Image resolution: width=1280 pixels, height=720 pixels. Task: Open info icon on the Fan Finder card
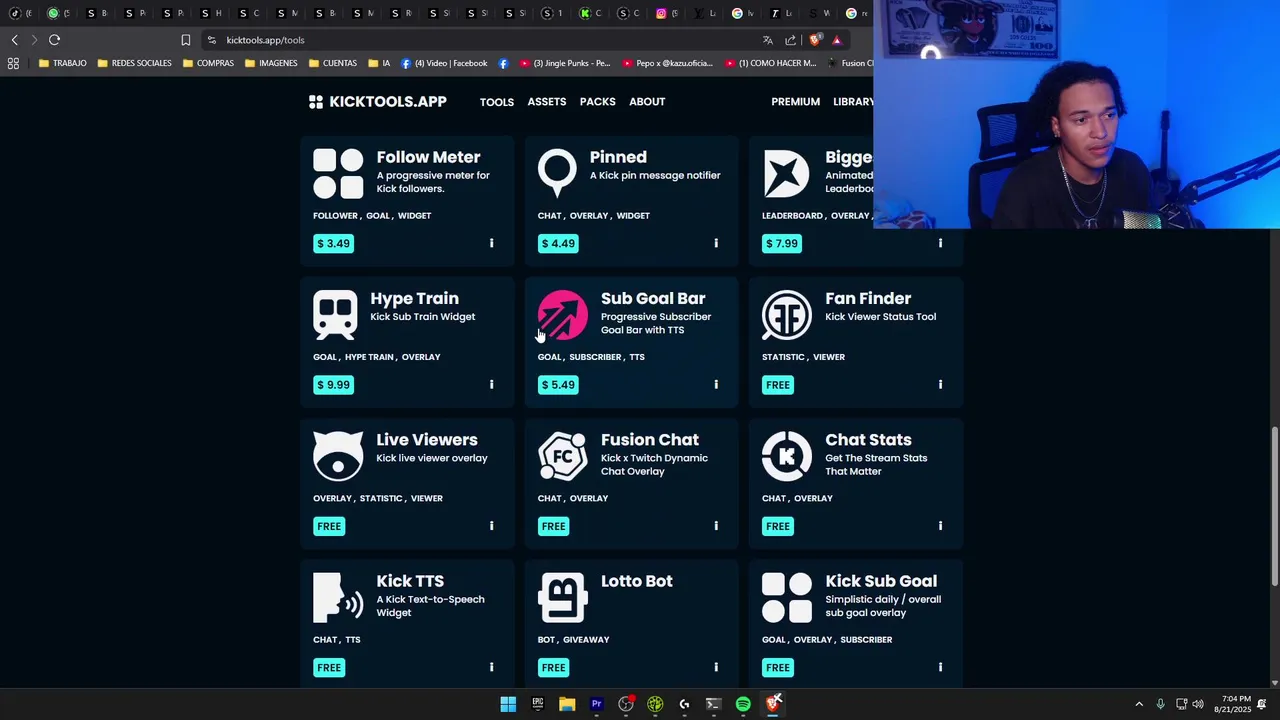click(940, 384)
